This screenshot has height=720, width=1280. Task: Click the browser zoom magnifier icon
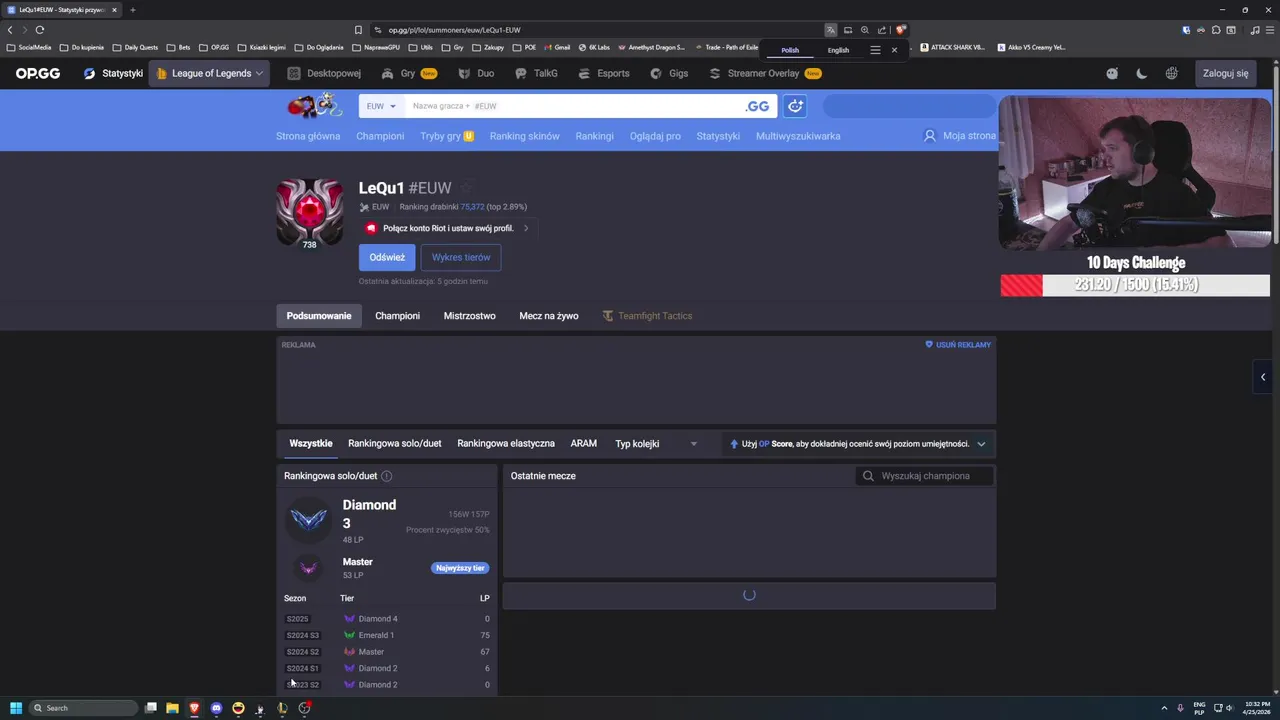pyautogui.click(x=865, y=30)
